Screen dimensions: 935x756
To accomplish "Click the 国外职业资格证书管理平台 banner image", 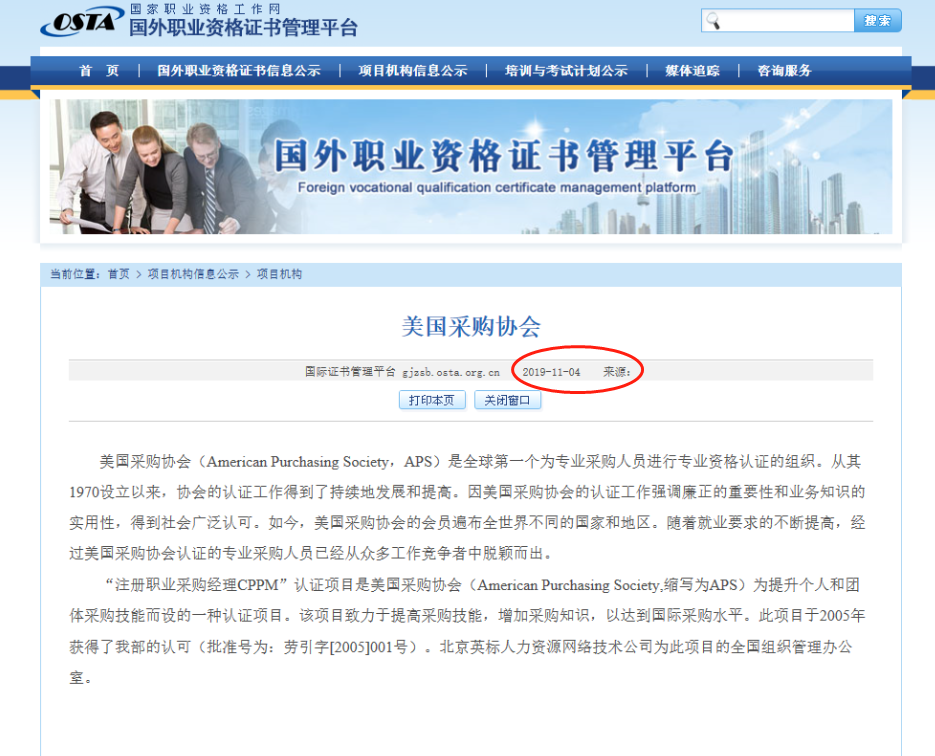I will [x=471, y=166].
